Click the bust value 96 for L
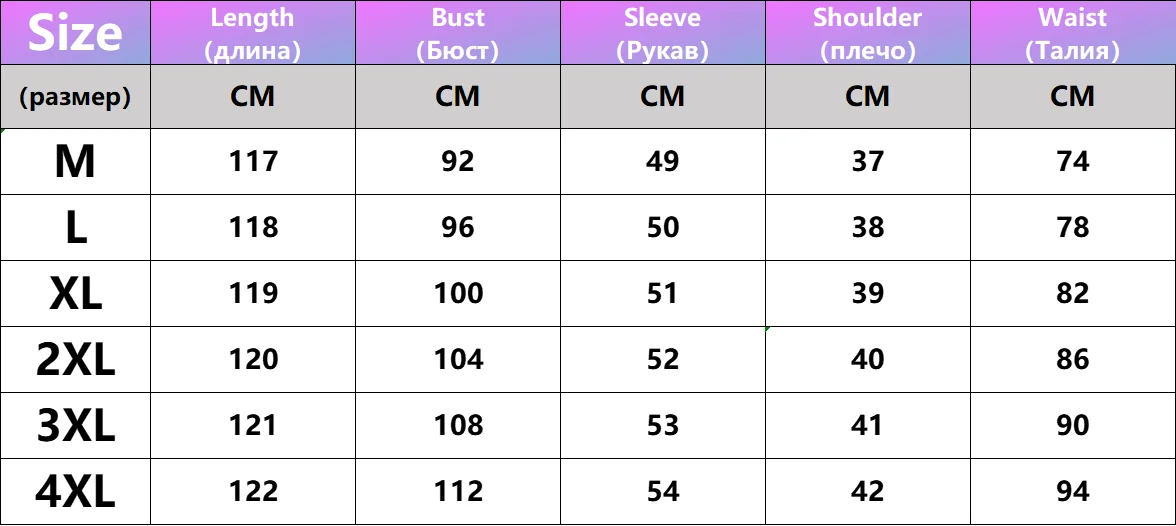The height and width of the screenshot is (526, 1176). coord(458,227)
